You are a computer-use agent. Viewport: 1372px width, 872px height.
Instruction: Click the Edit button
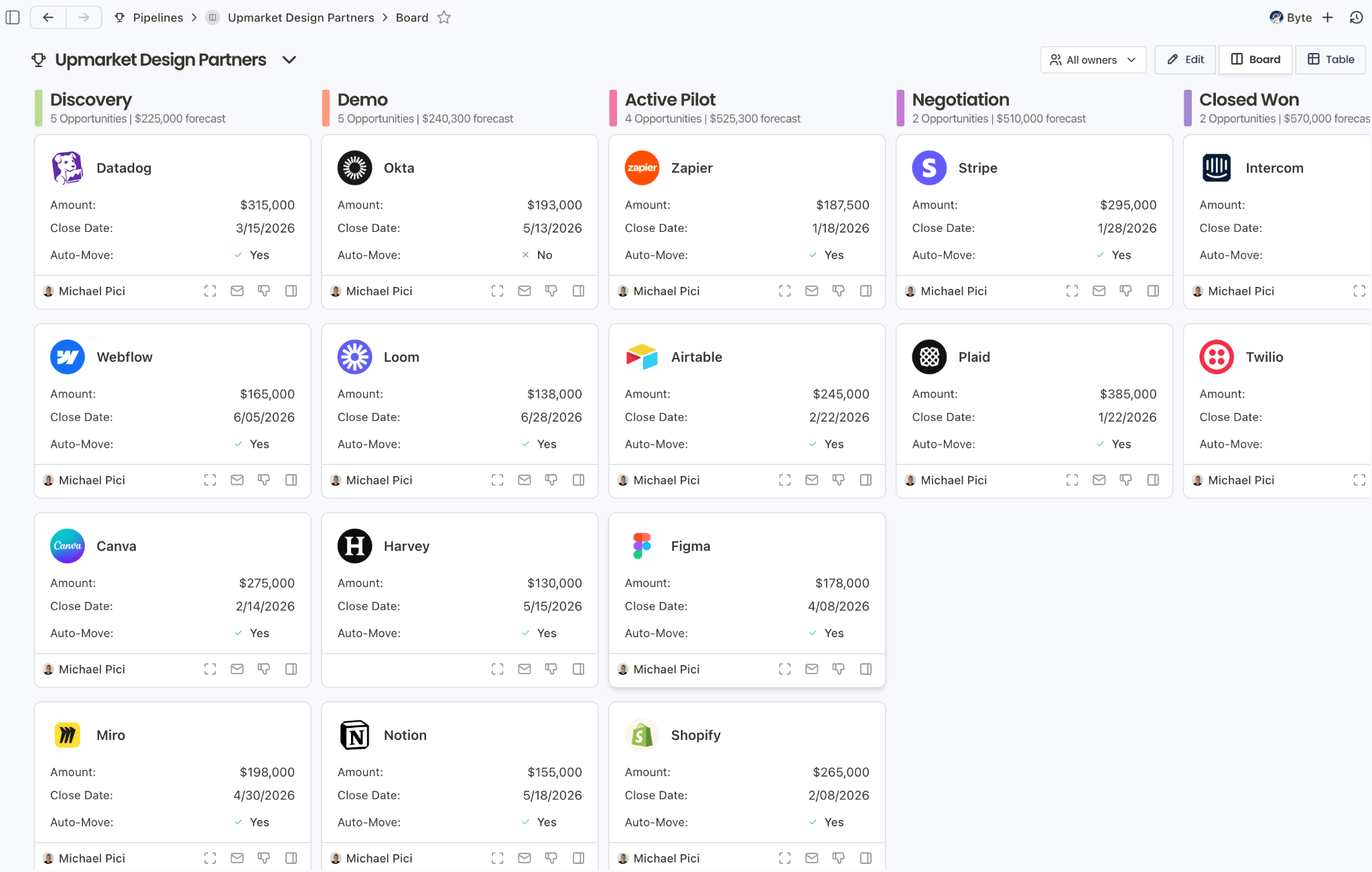1186,60
